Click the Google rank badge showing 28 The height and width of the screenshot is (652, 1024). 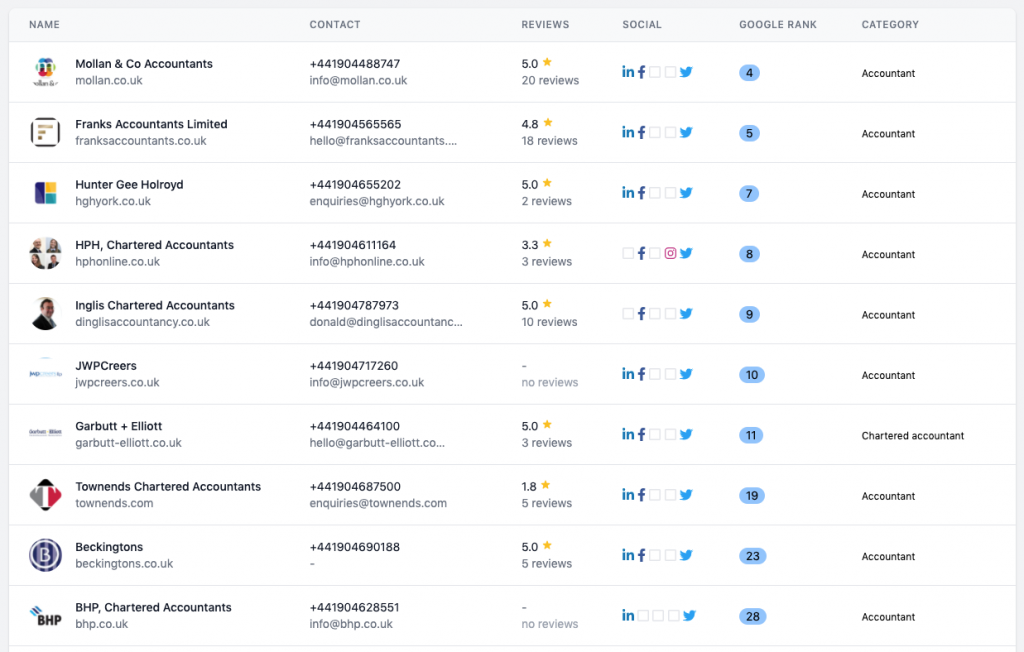752,616
